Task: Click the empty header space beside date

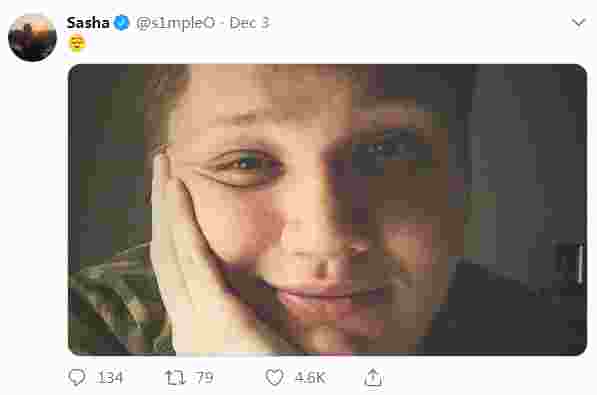Action: pyautogui.click(x=419, y=23)
